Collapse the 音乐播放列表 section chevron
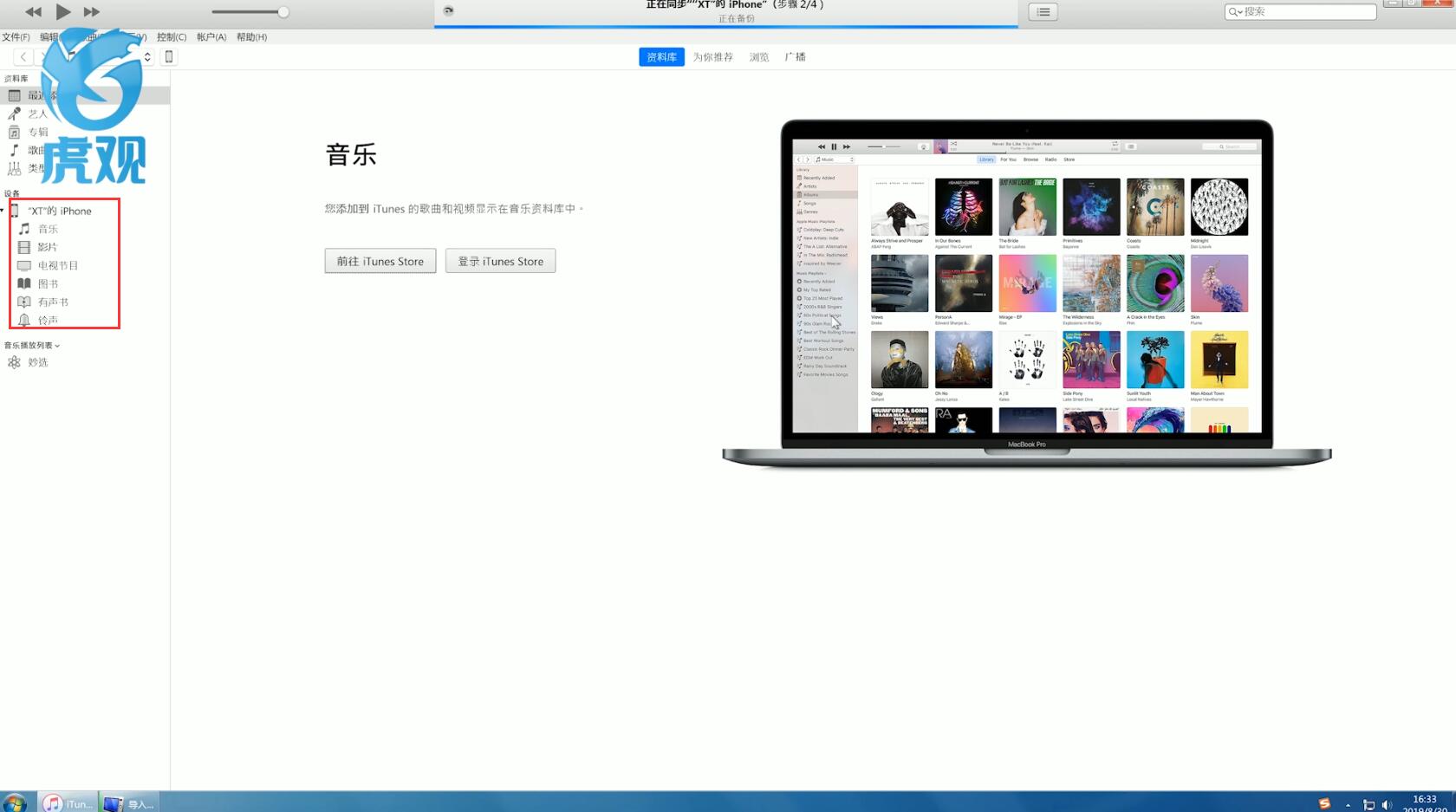The image size is (1456, 812). click(57, 346)
